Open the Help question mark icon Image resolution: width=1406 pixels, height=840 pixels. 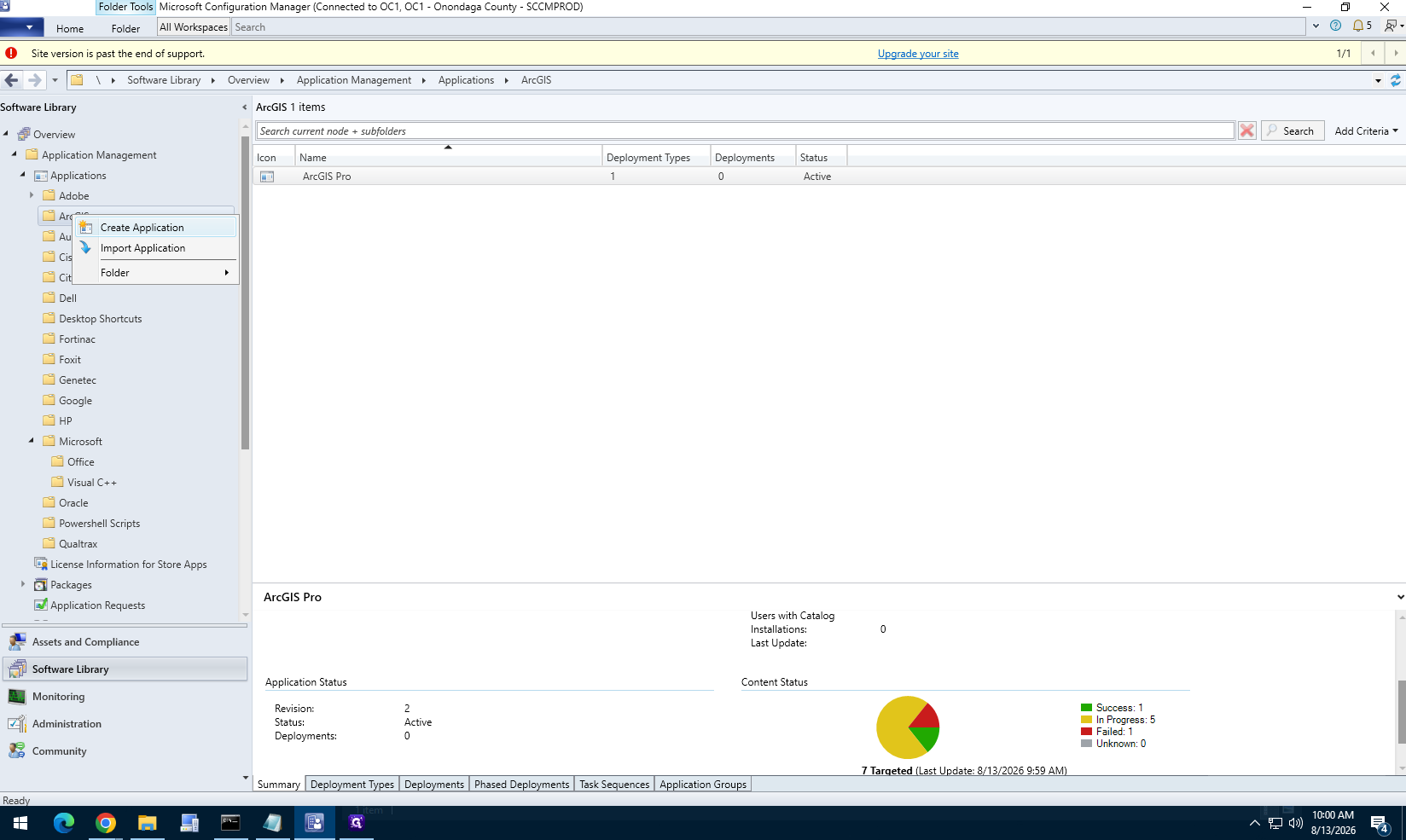(x=1335, y=26)
